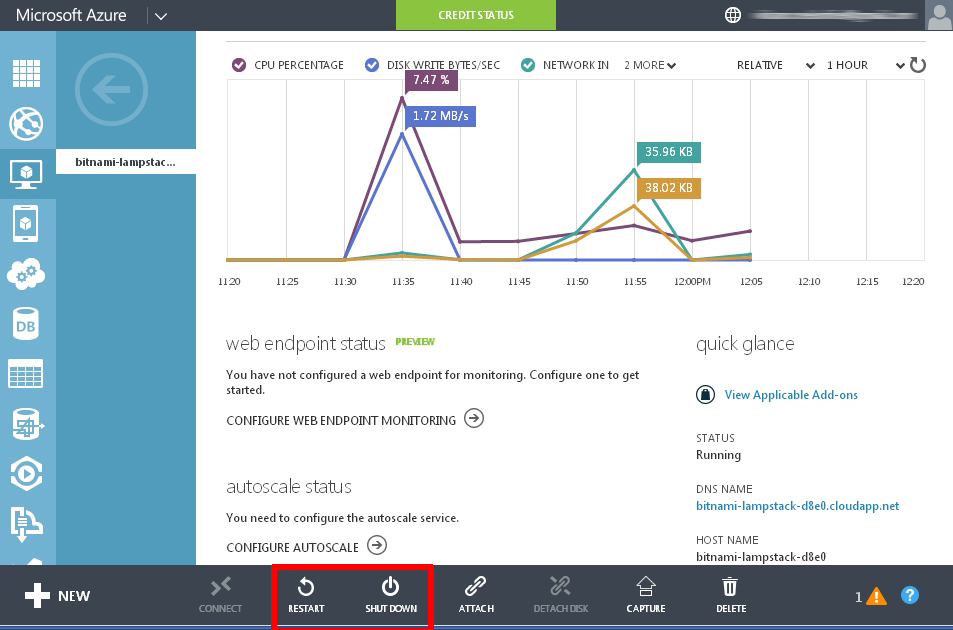
Task: Capture the virtual machine image
Action: (x=645, y=595)
